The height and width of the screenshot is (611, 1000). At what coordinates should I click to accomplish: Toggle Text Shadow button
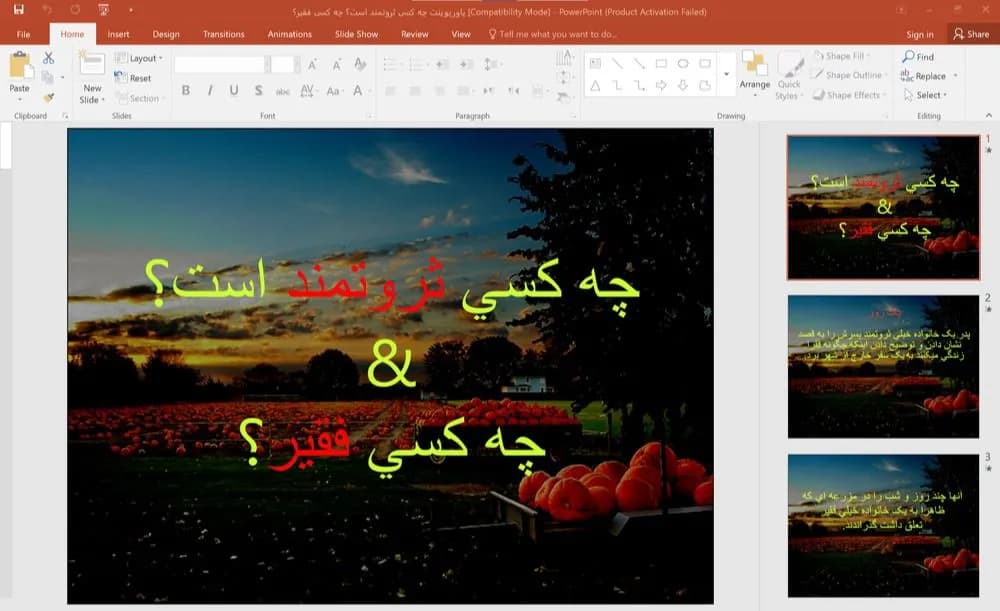point(258,91)
